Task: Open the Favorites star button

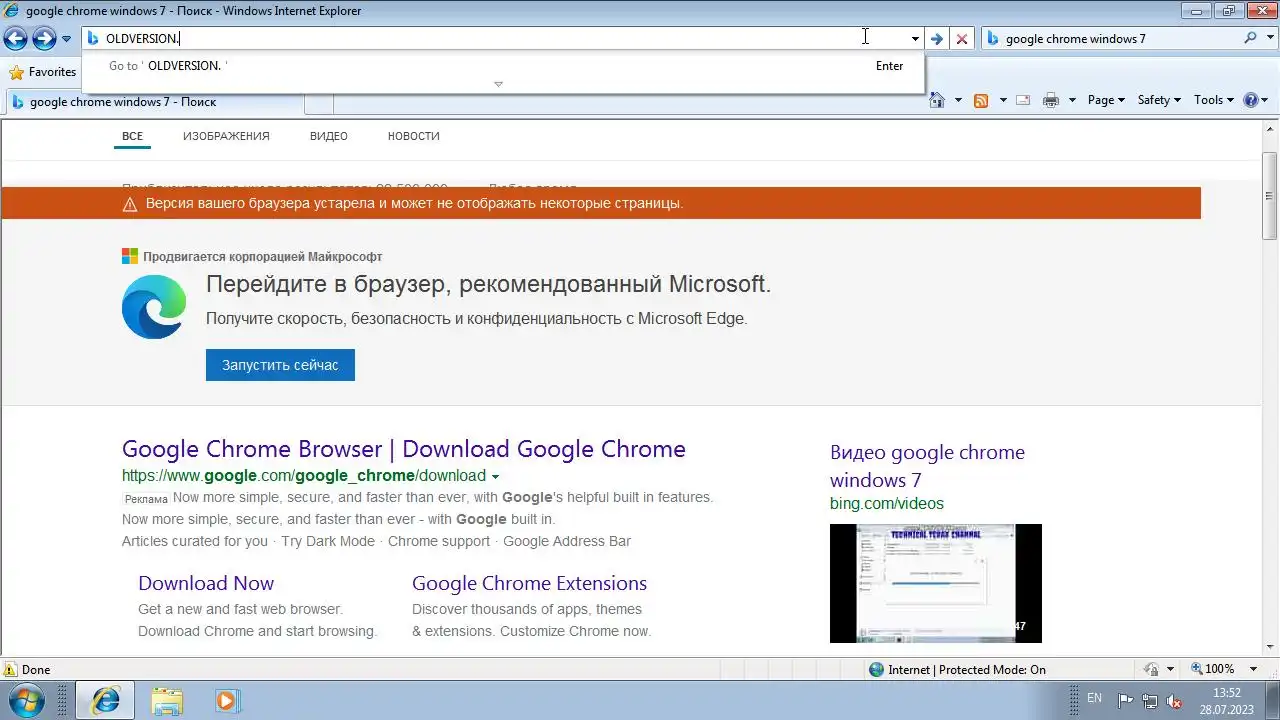Action: (x=43, y=72)
